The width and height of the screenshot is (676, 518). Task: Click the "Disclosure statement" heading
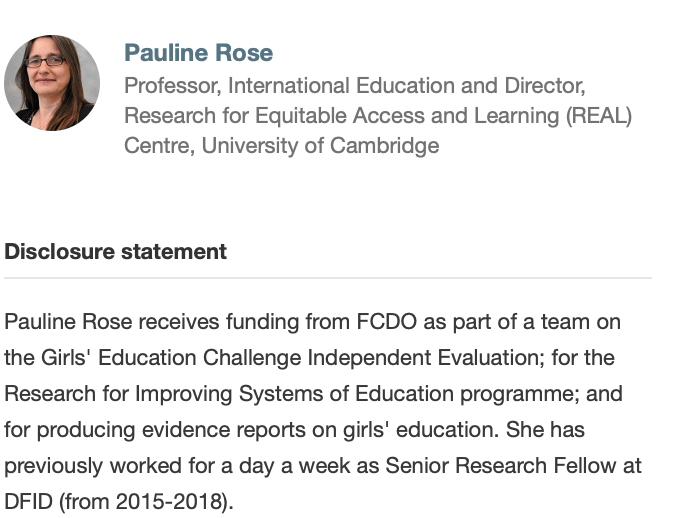click(115, 251)
